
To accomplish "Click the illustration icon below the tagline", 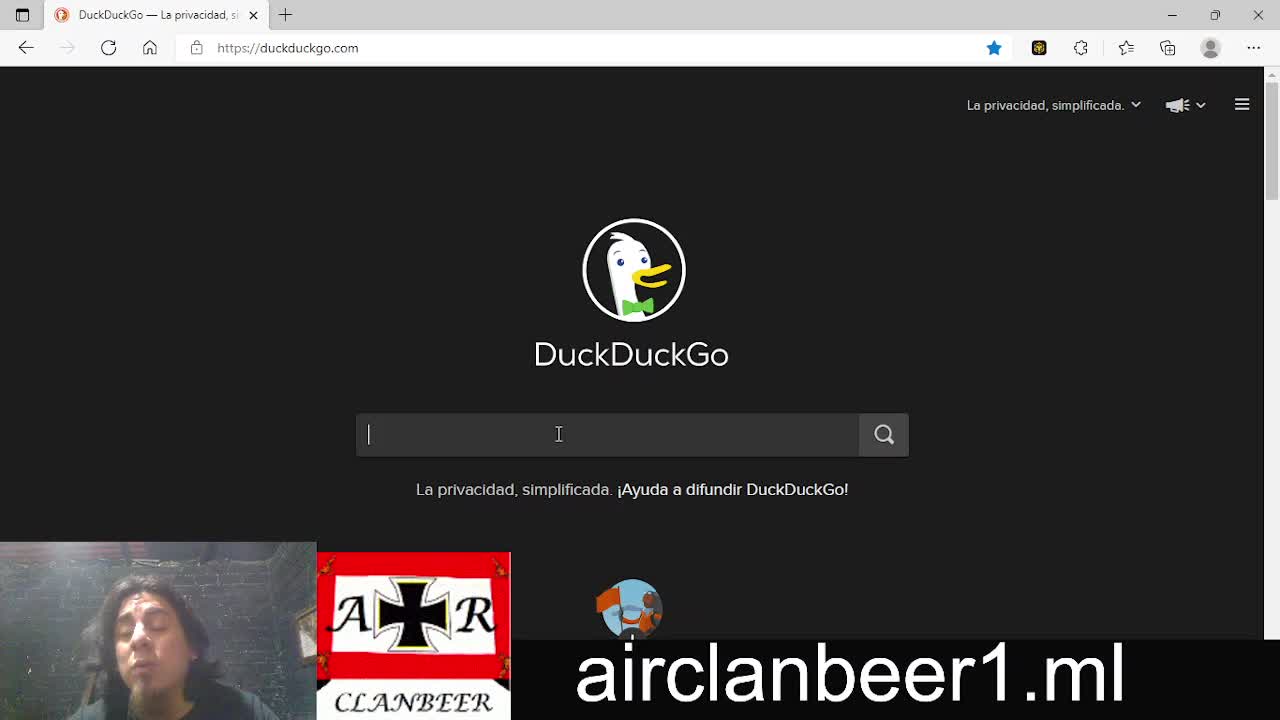I will pos(630,608).
